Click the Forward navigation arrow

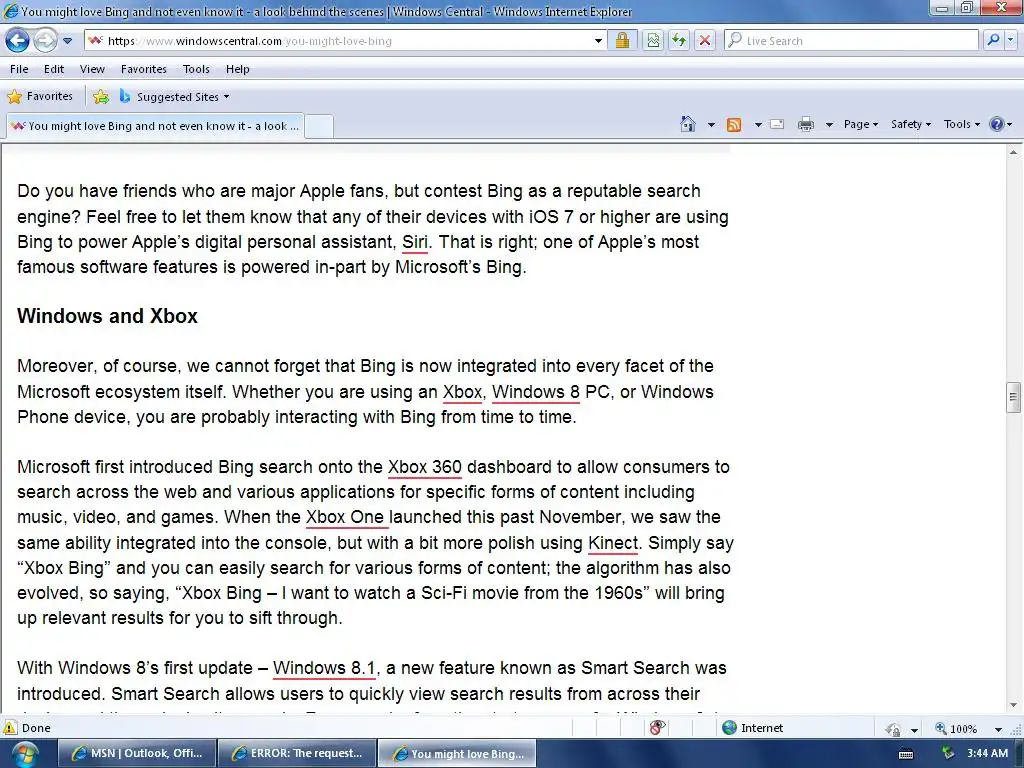point(45,40)
